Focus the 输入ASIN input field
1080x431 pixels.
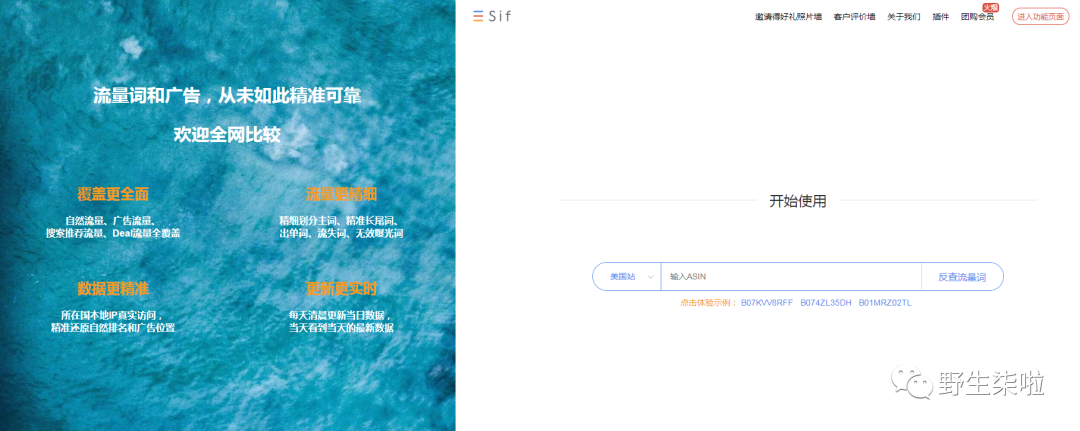(791, 277)
